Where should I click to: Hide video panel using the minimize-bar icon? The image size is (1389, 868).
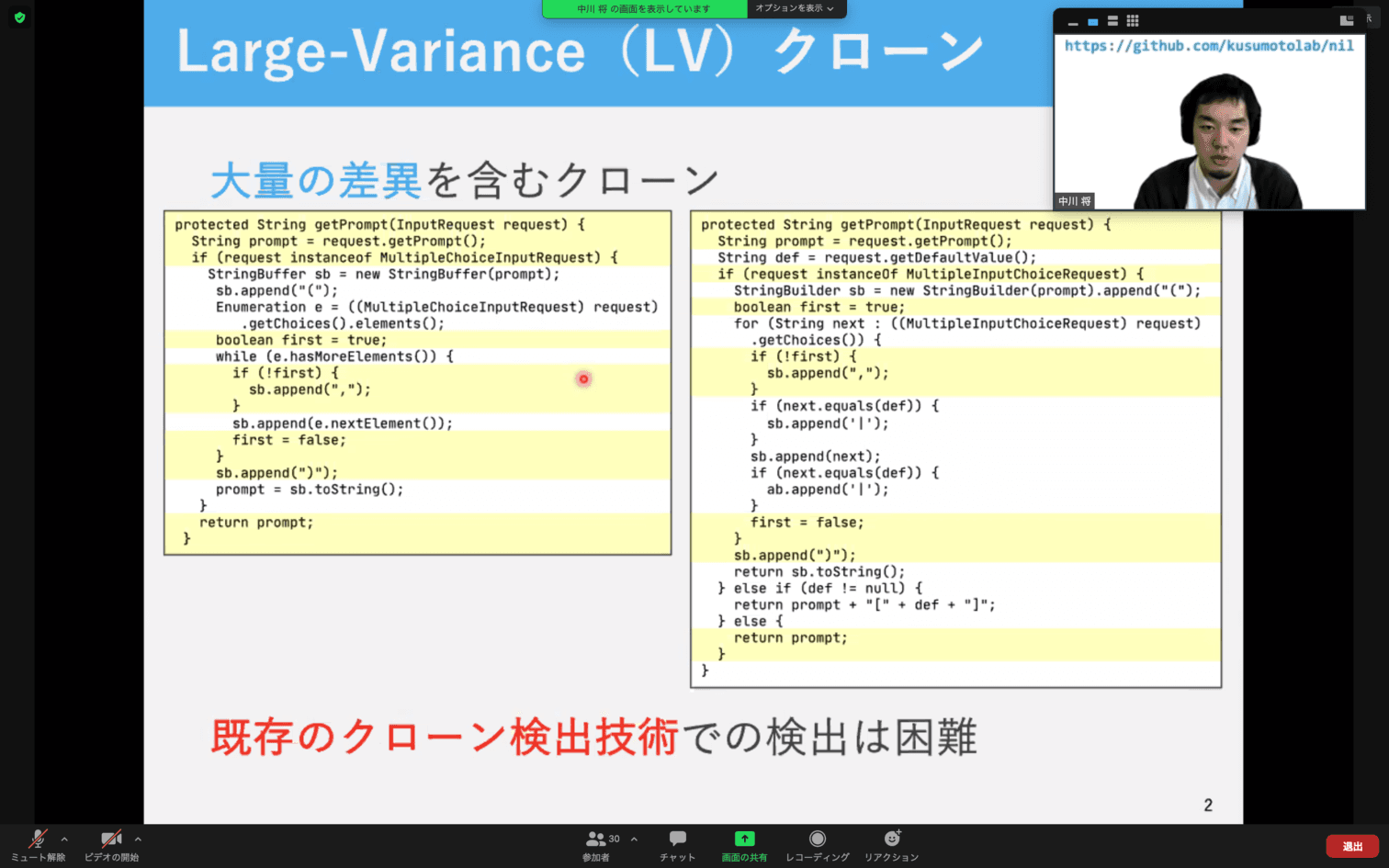tap(1072, 21)
